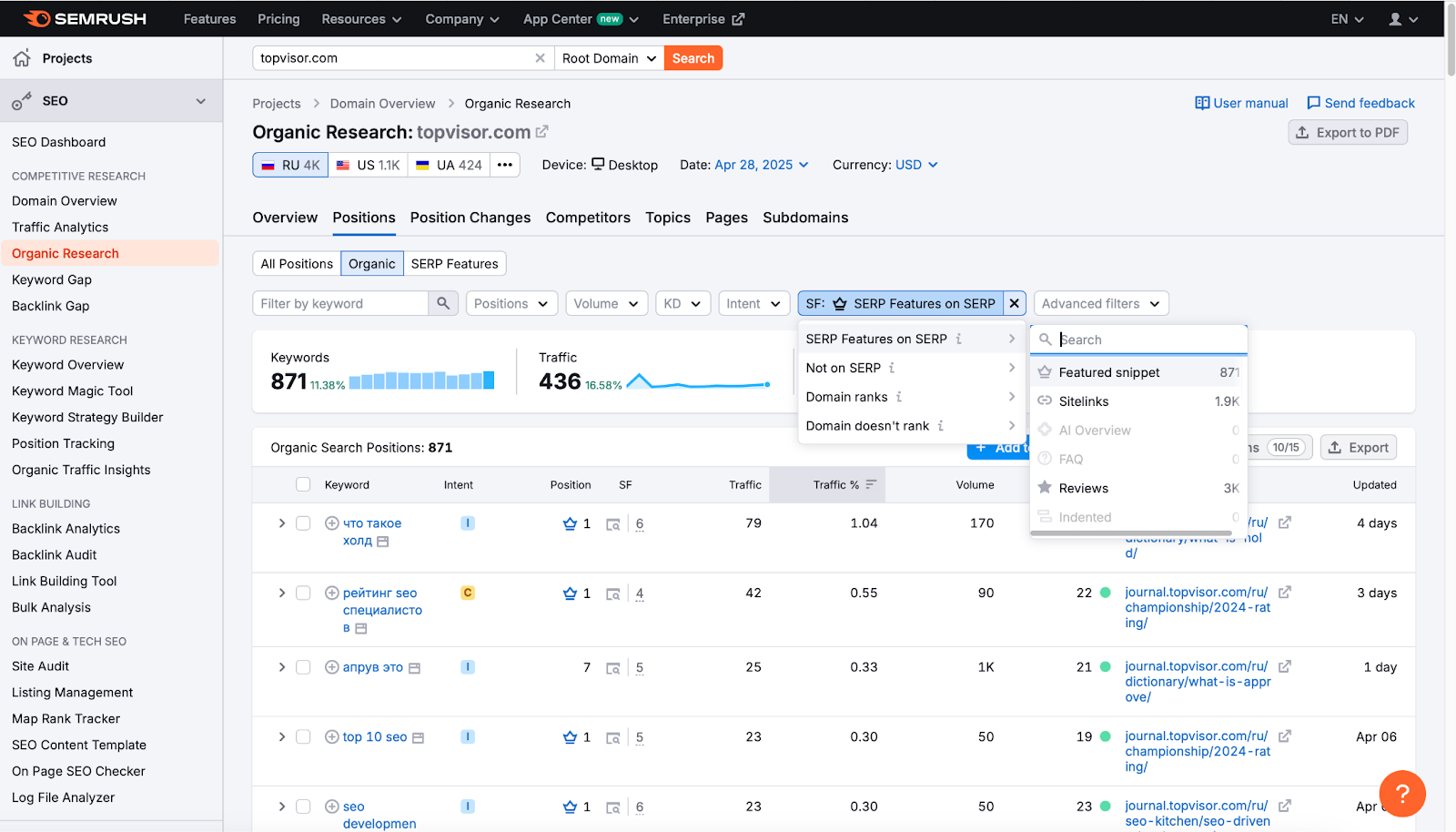
Task: Click the Projects home icon in sidebar
Action: tap(21, 57)
